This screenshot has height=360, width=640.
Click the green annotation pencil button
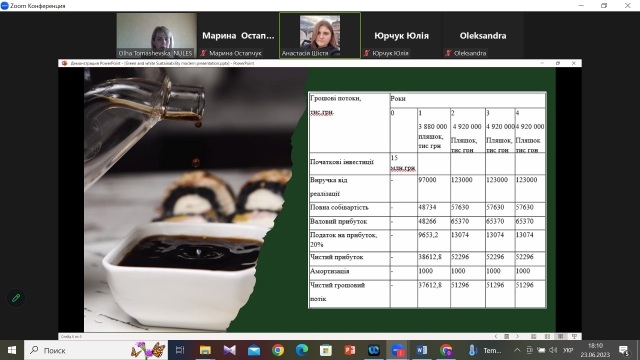pos(16,298)
